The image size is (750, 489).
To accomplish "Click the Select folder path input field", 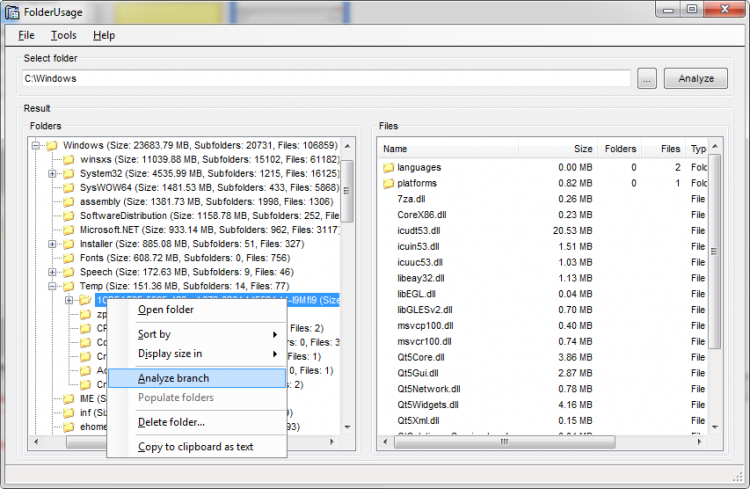I will point(326,78).
